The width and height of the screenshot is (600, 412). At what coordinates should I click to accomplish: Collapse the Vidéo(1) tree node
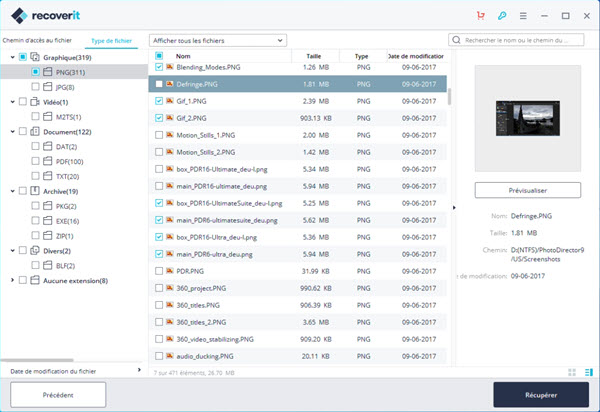tap(12, 102)
